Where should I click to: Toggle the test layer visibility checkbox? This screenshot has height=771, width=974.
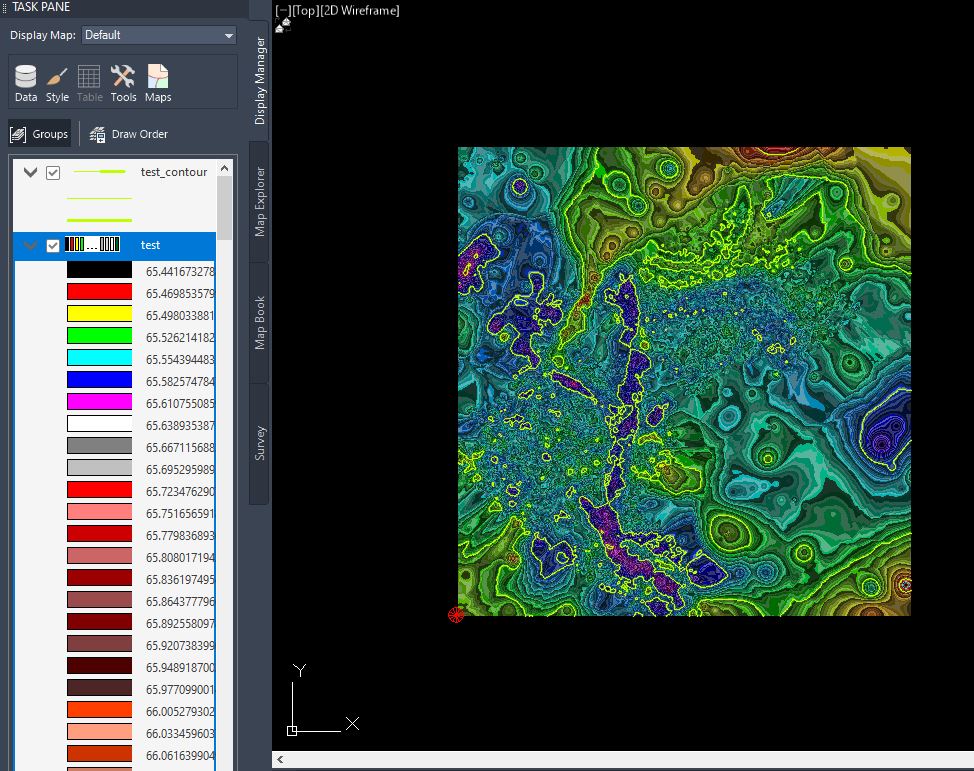pos(51,245)
